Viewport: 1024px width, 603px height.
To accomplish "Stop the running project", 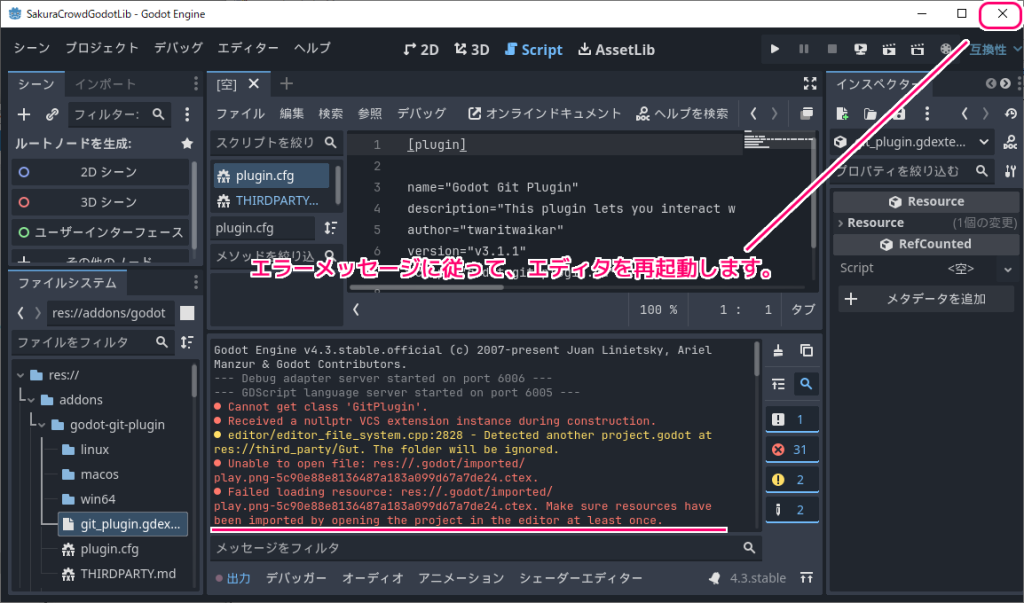I will (832, 47).
